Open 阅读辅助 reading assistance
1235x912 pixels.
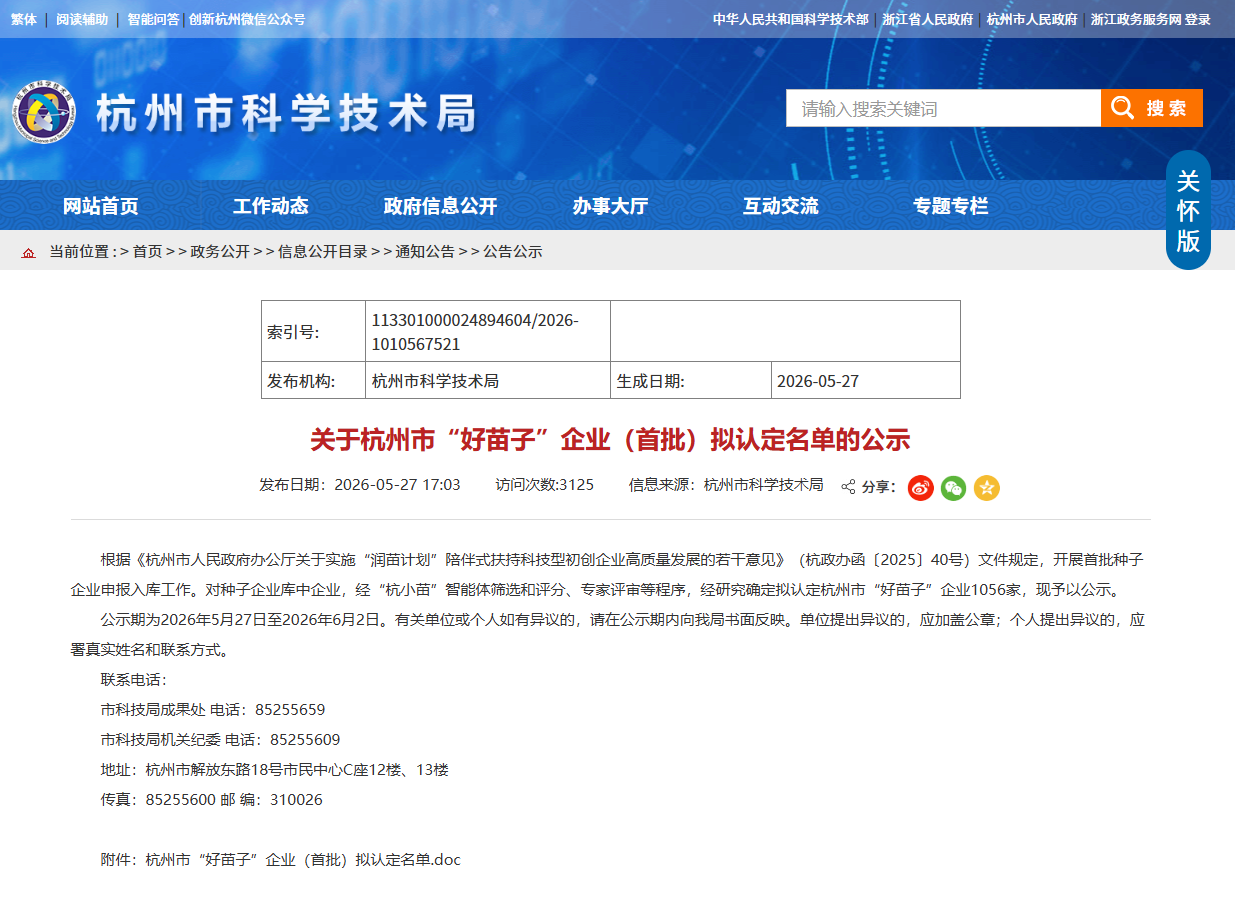point(82,19)
